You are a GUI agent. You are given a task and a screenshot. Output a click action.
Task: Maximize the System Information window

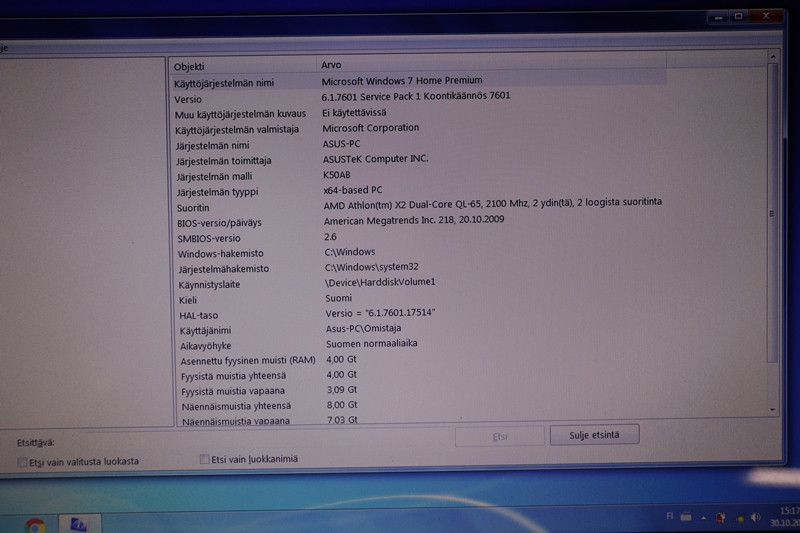pyautogui.click(x=739, y=16)
